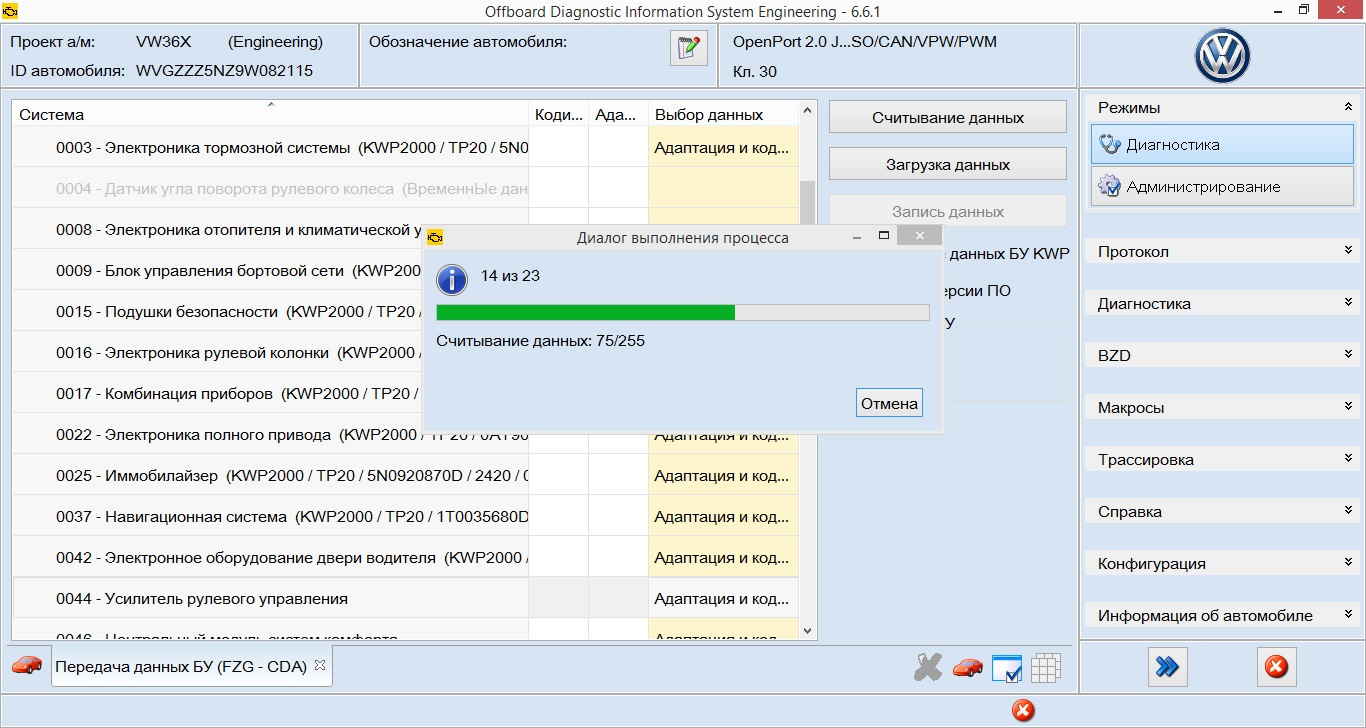
Task: Click the blue info icon beside 14 из 23
Action: 452,279
